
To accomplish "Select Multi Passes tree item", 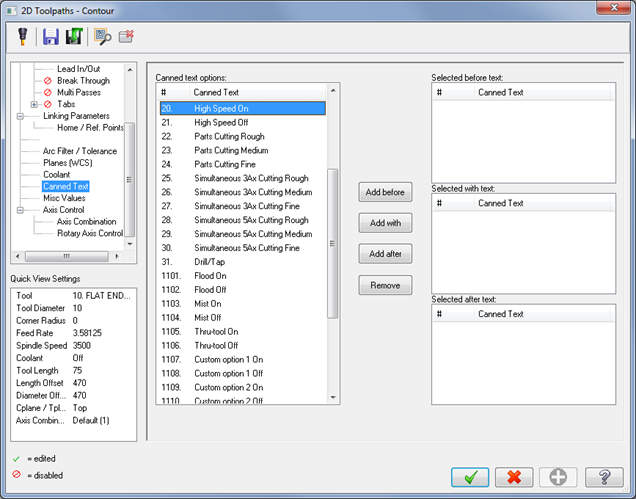I will 79,92.
